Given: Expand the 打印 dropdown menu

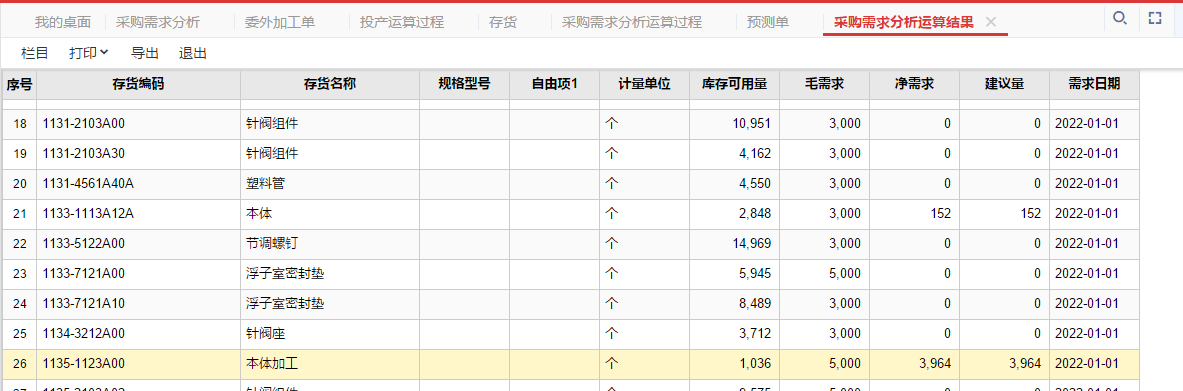Looking at the screenshot, I should pyautogui.click(x=88, y=53).
